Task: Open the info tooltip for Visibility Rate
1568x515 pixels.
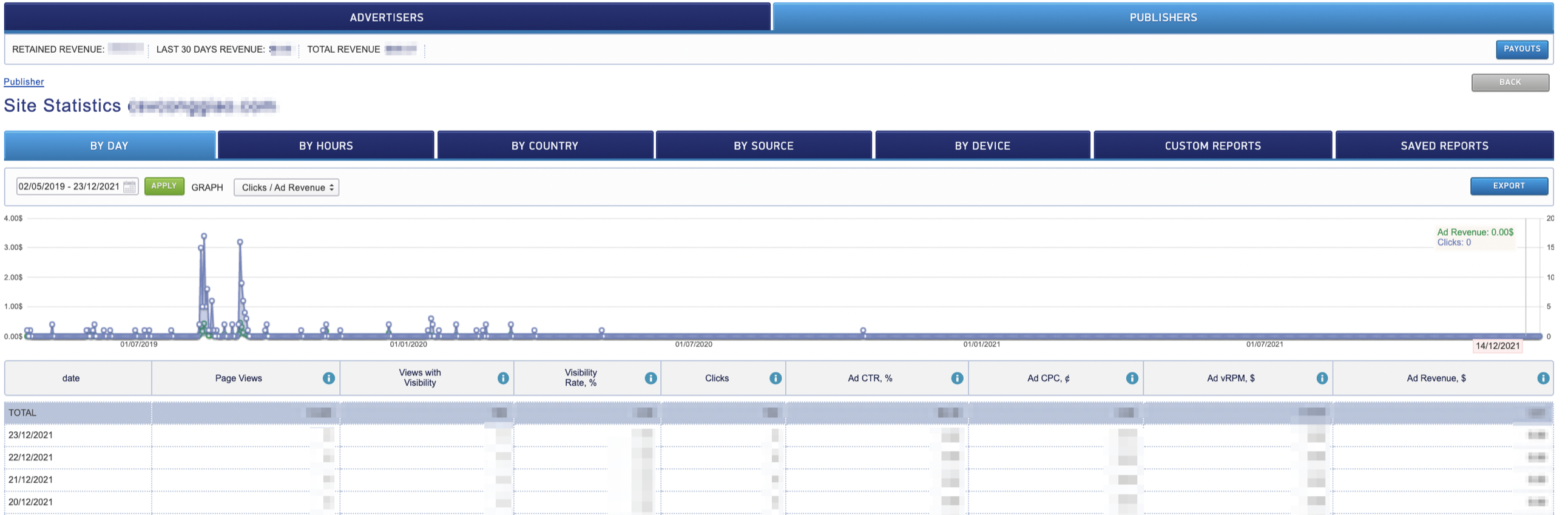Action: click(651, 378)
